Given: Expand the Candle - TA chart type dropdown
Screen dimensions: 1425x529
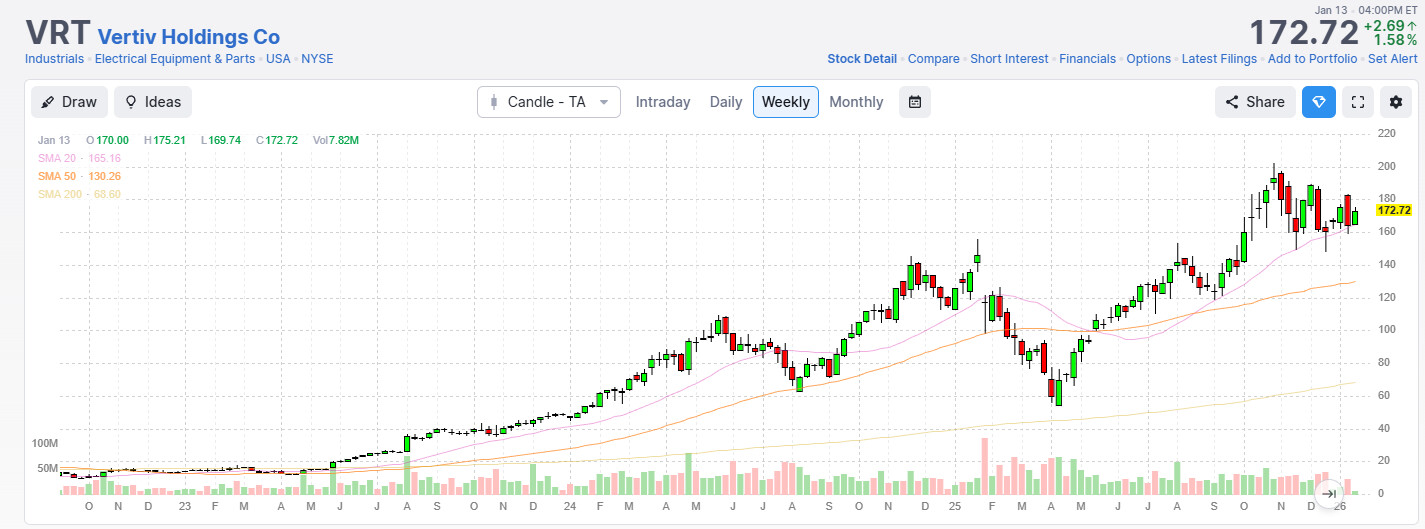Looking at the screenshot, I should point(549,102).
